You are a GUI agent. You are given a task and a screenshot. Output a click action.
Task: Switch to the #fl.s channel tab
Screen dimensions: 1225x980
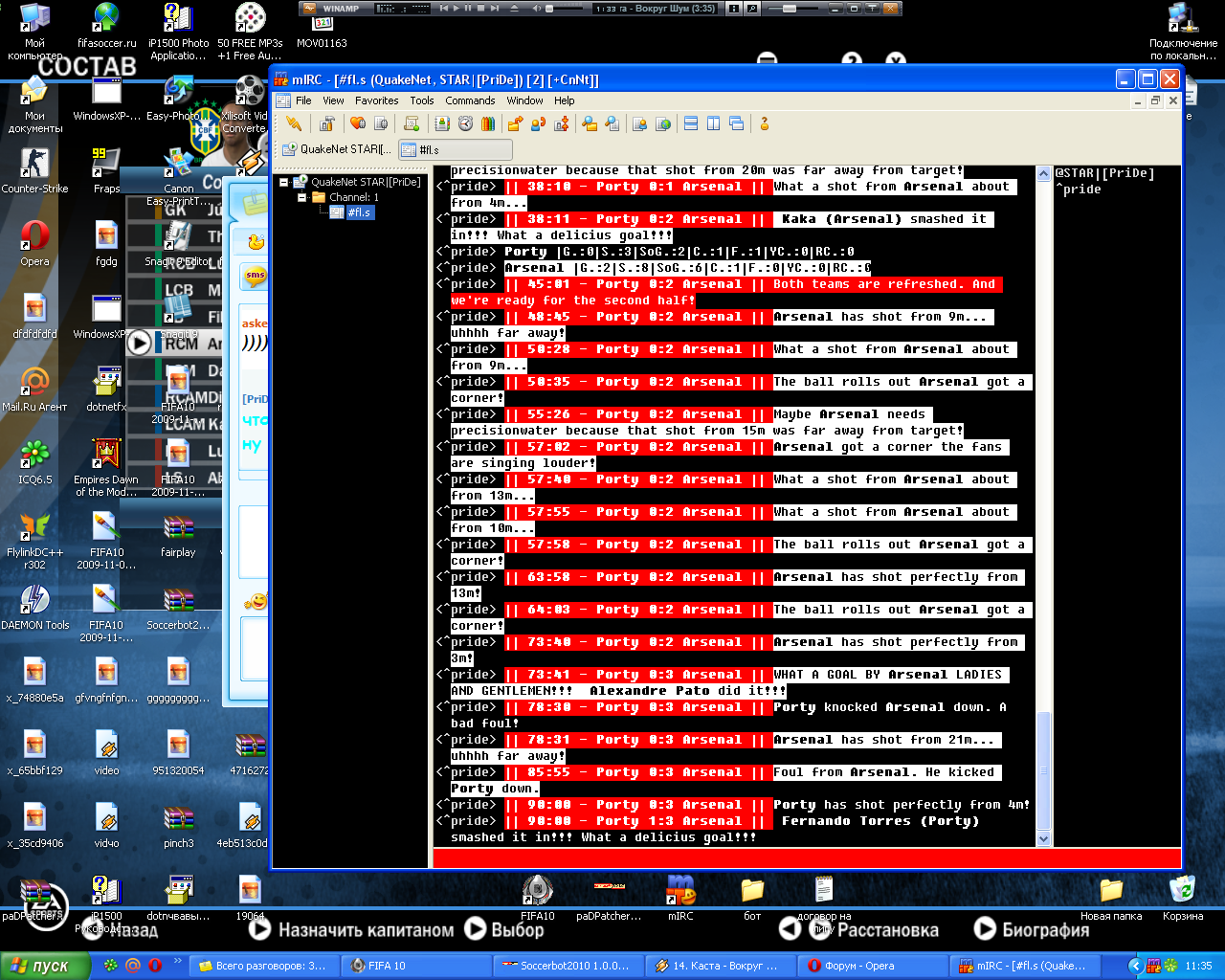456,149
